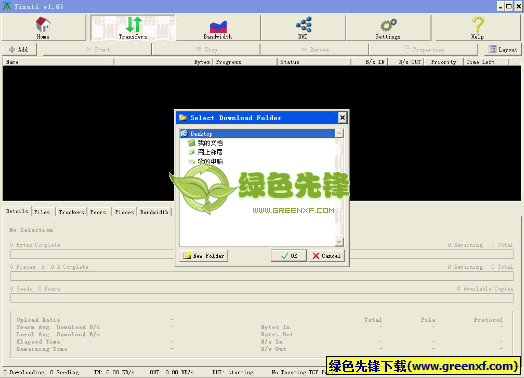Viewport: 524px width, 378px height.
Task: Select the third folder under Desktop
Action: pyautogui.click(x=206, y=161)
